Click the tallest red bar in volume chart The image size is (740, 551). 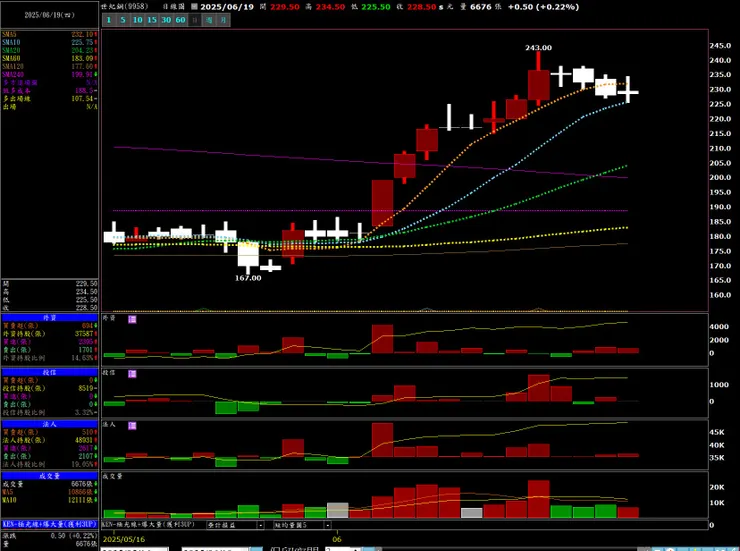click(538, 499)
